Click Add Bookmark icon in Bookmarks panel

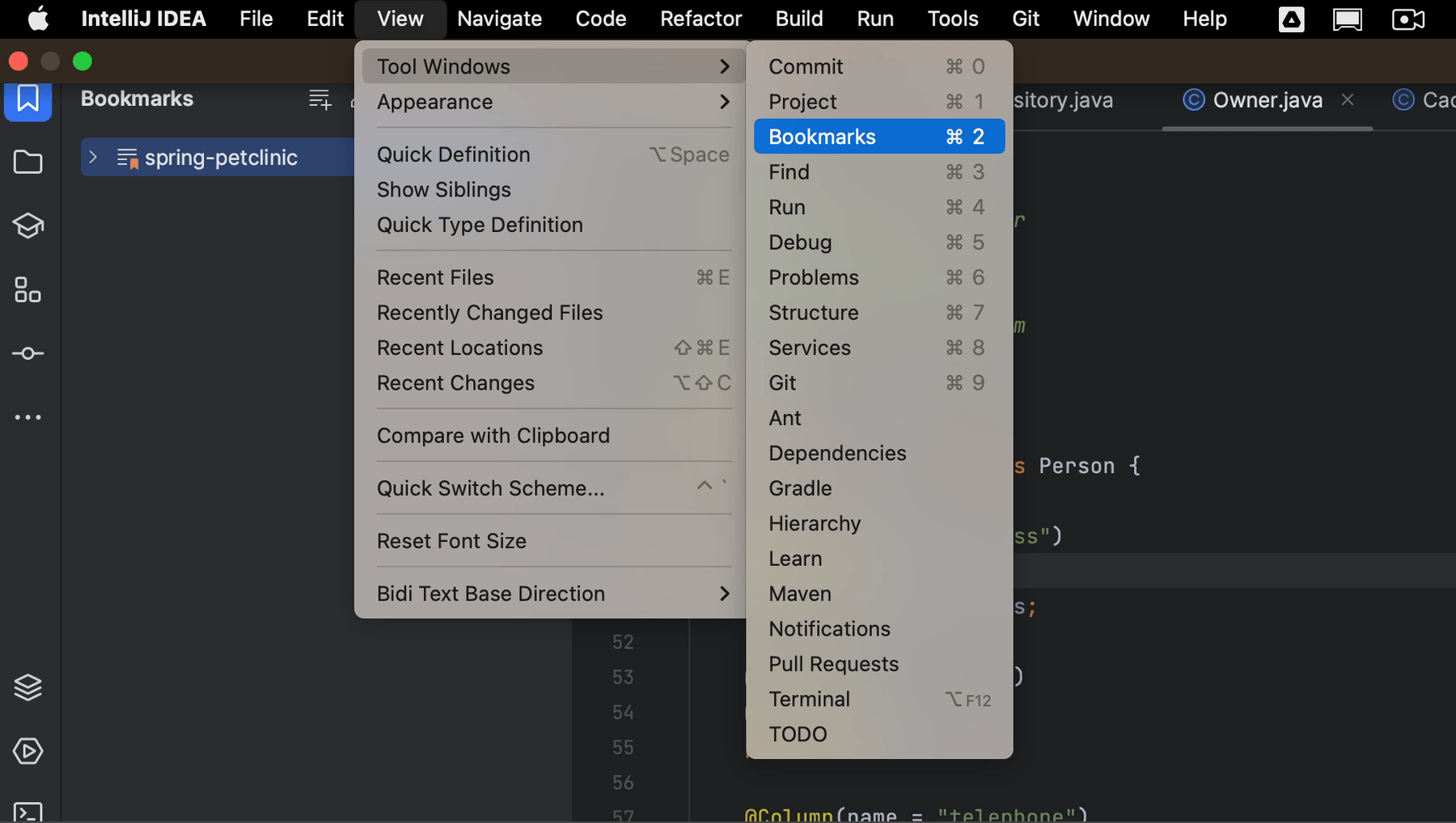pyautogui.click(x=320, y=99)
